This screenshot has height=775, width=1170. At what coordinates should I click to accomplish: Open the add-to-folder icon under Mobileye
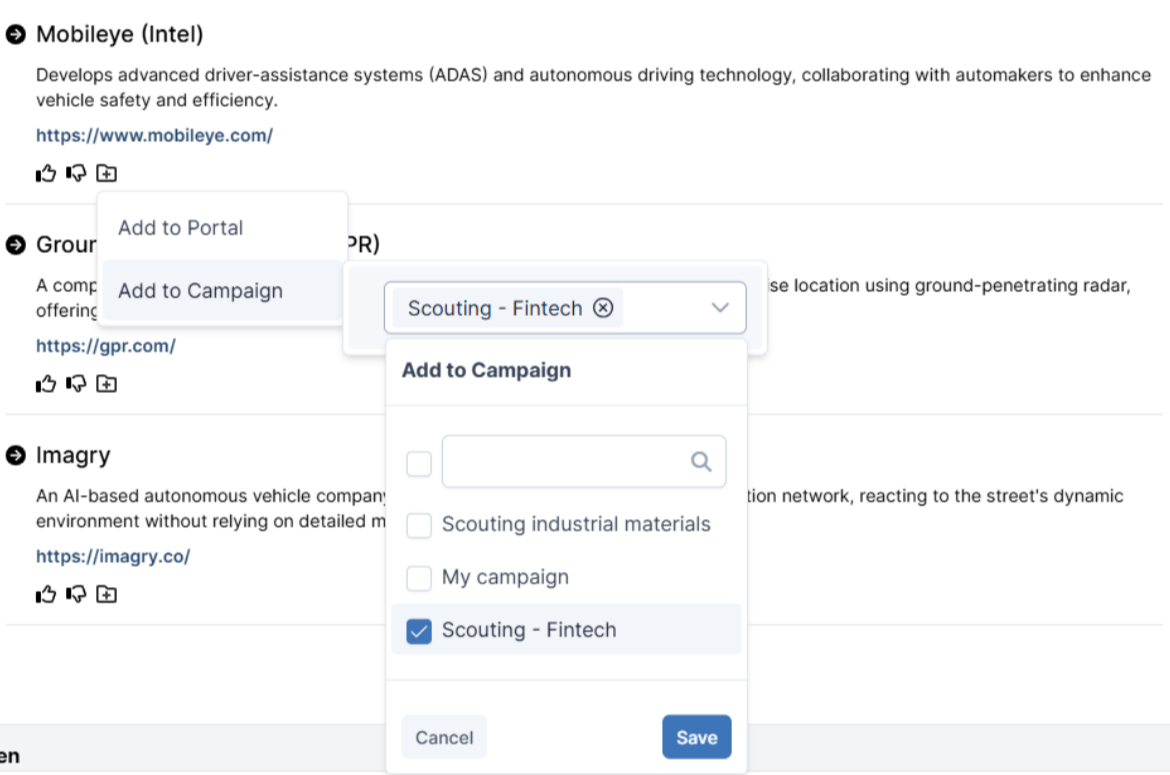click(x=107, y=174)
